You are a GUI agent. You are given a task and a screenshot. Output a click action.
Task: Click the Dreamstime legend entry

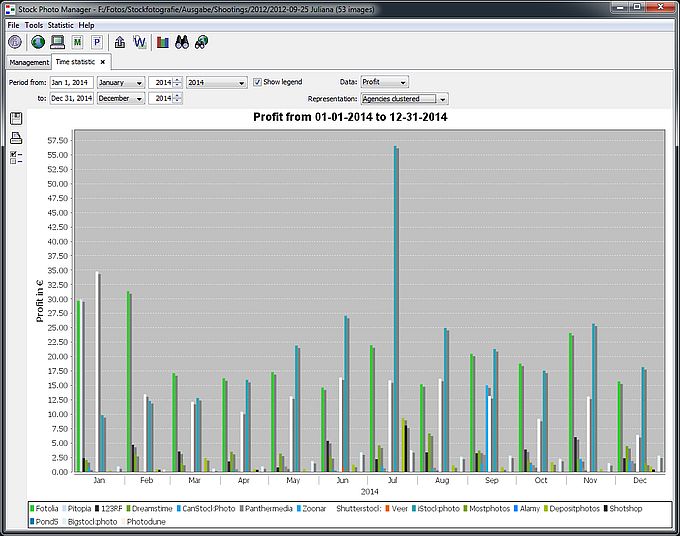click(149, 508)
